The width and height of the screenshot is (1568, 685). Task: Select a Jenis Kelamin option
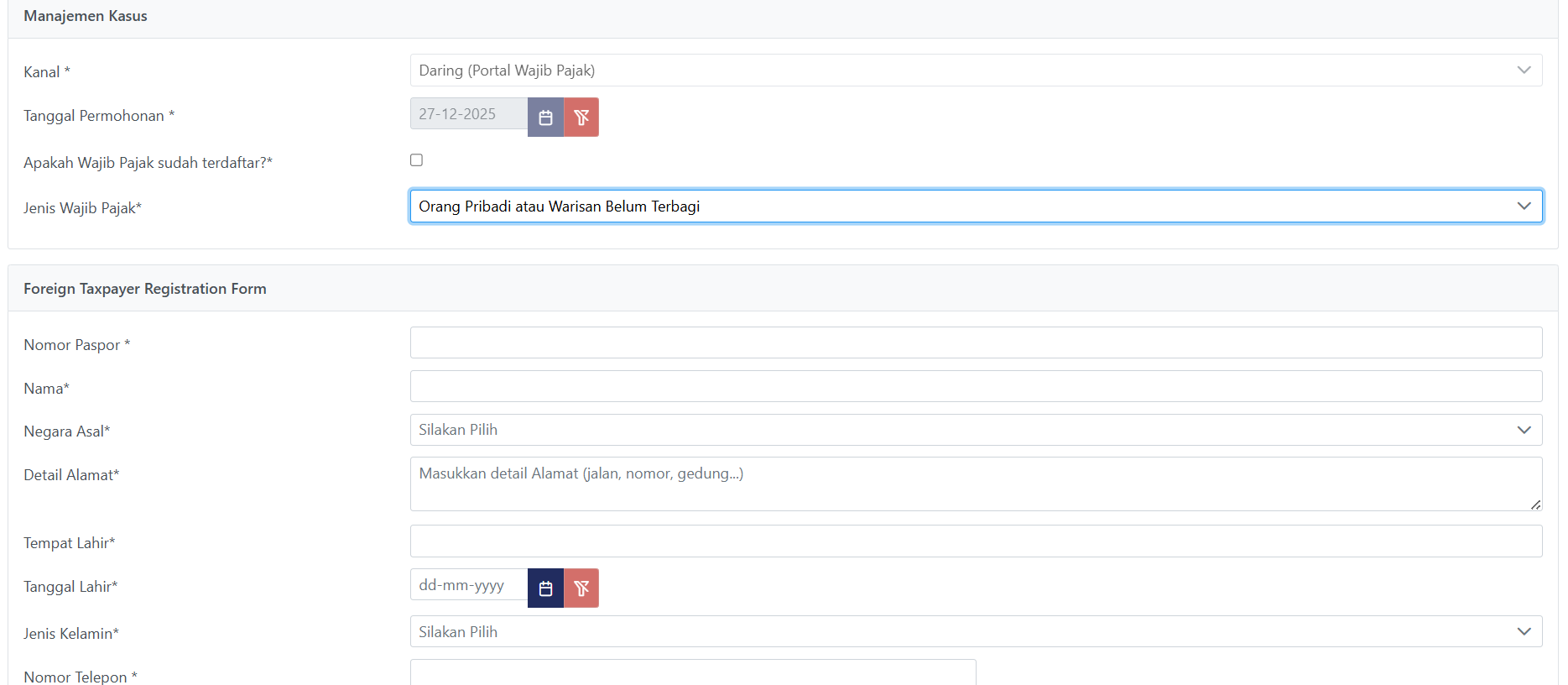coord(975,632)
